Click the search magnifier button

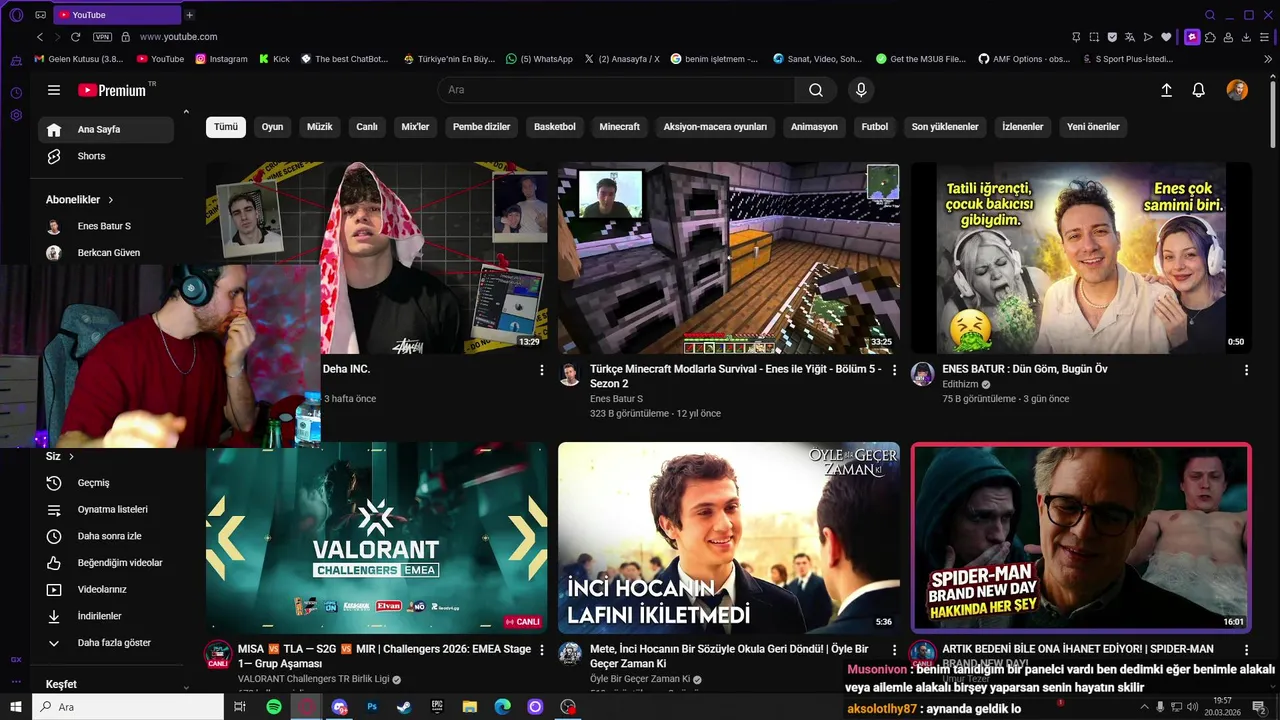816,90
